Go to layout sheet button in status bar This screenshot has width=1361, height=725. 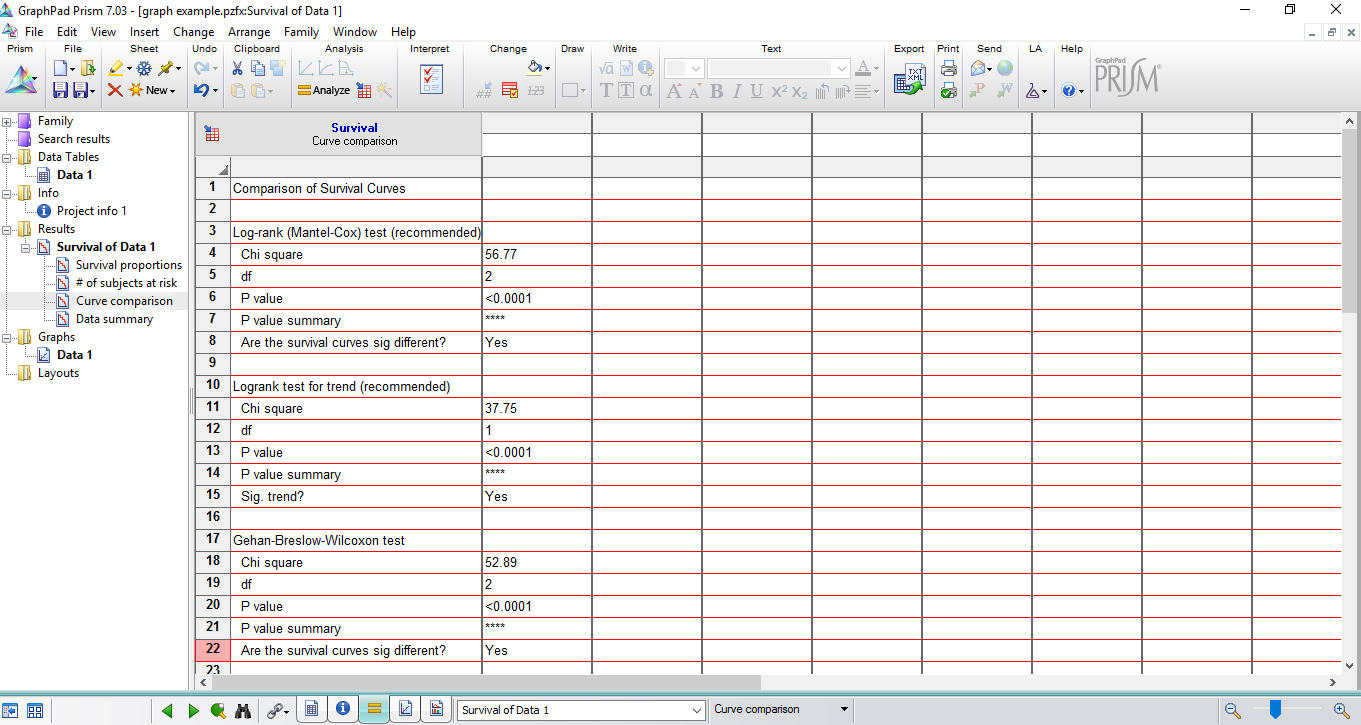436,709
